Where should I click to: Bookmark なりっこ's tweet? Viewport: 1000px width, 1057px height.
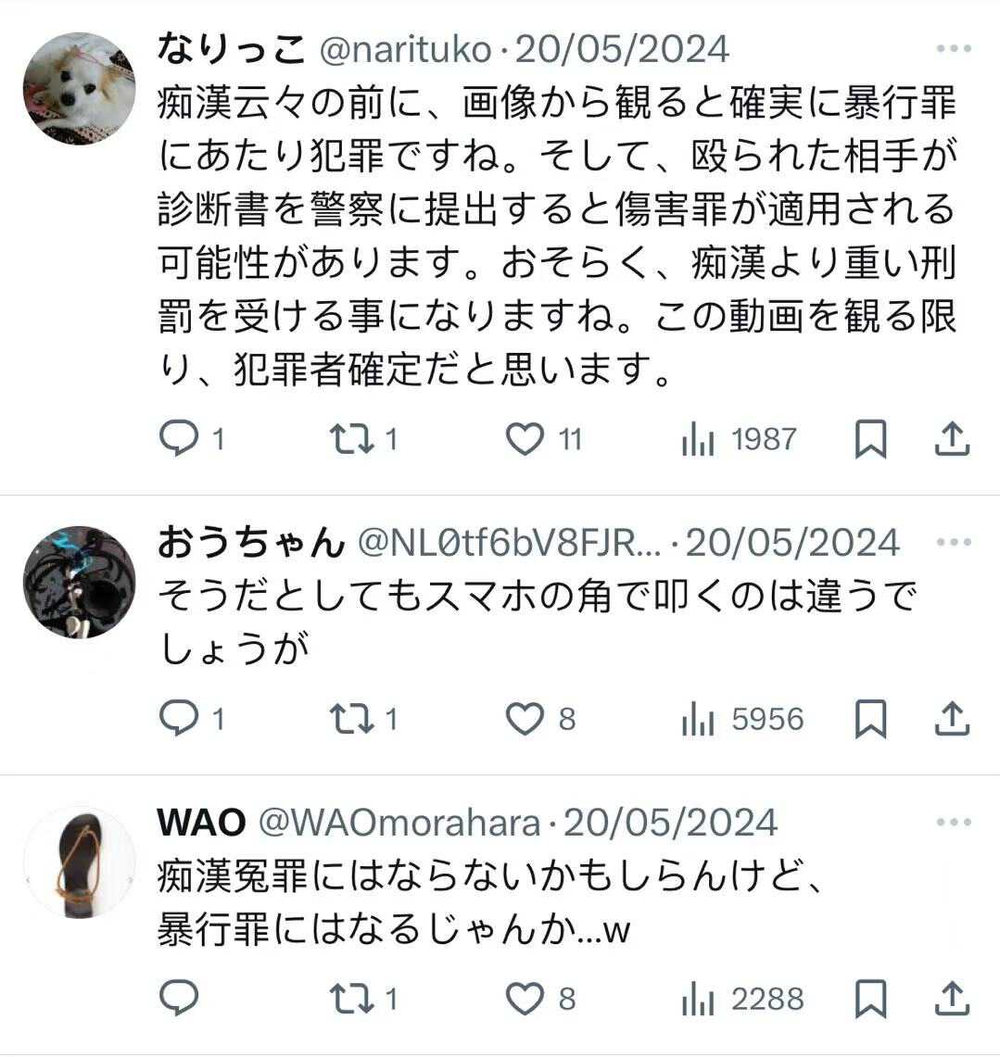[871, 440]
